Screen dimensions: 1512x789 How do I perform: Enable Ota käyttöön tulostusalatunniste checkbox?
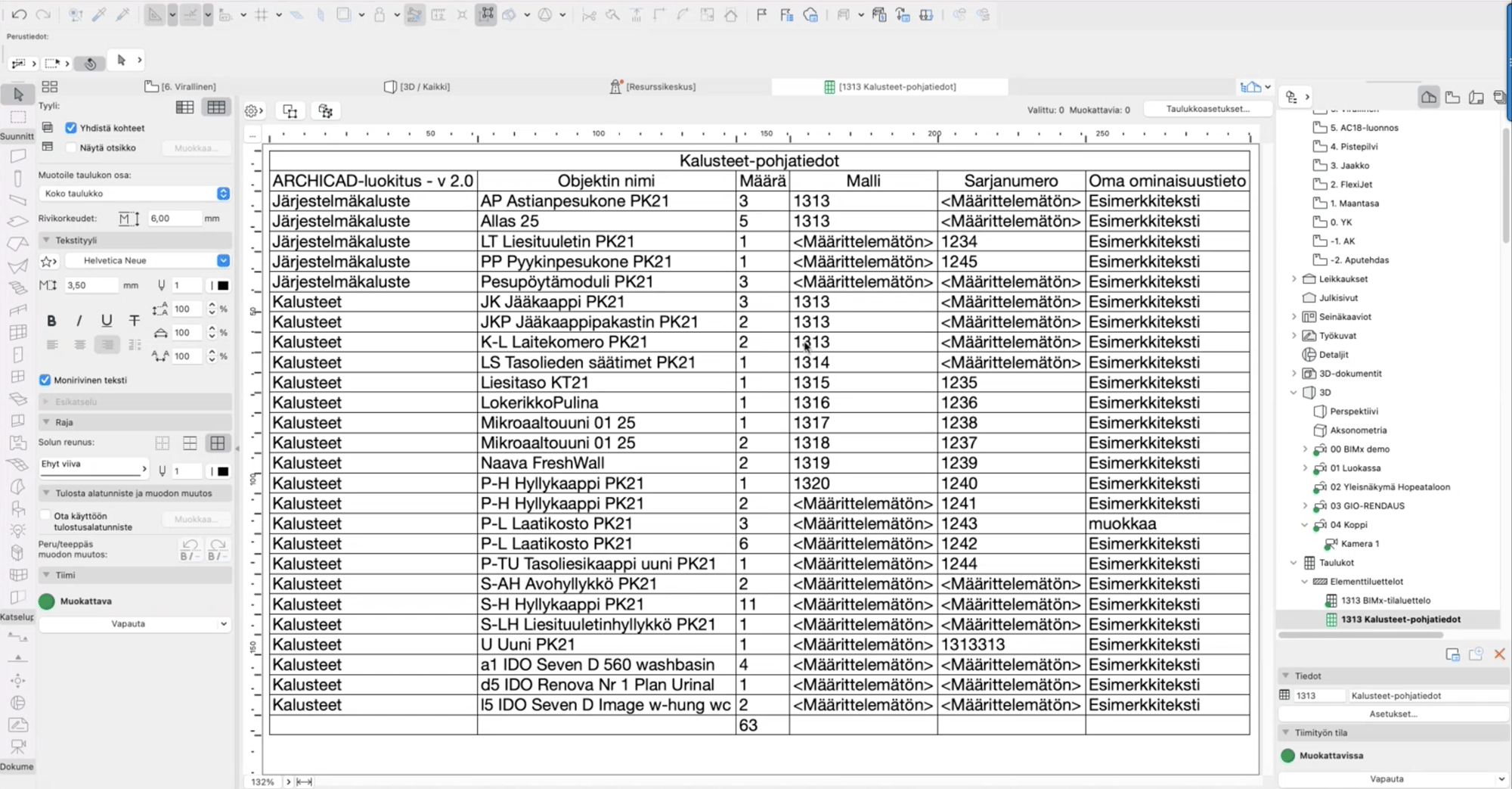click(x=45, y=516)
